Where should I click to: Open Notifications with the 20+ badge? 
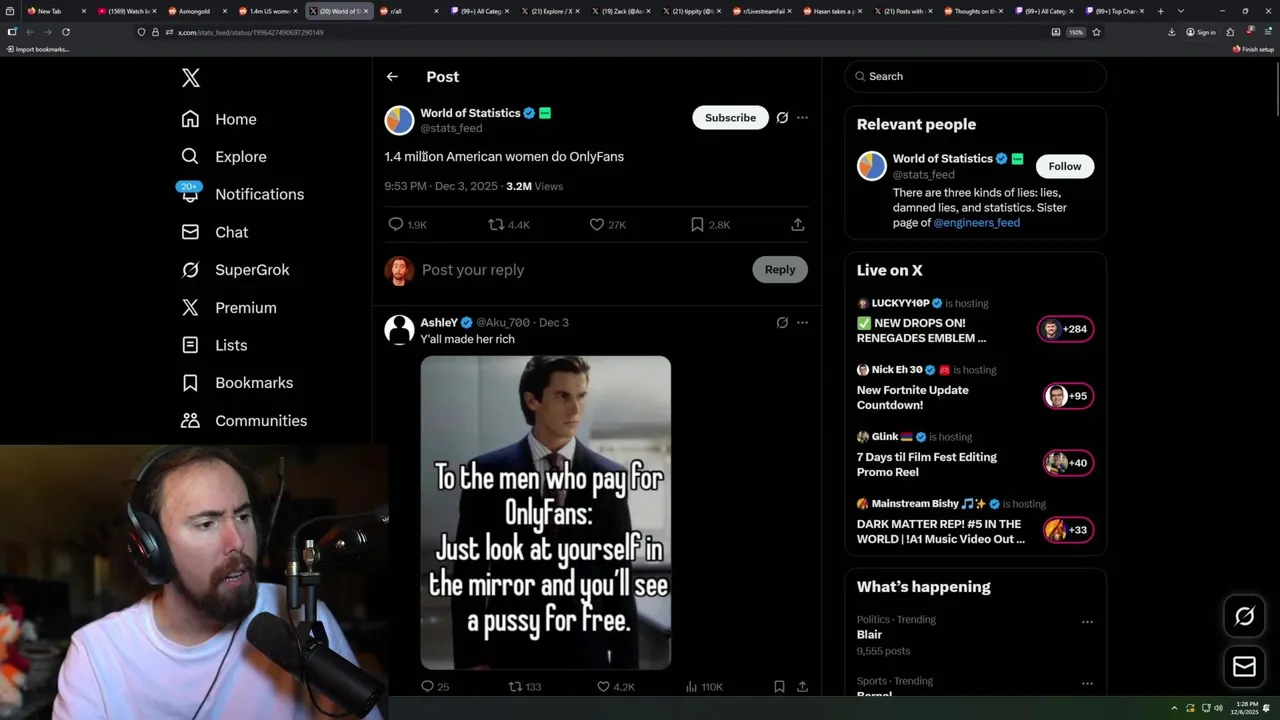(242, 194)
